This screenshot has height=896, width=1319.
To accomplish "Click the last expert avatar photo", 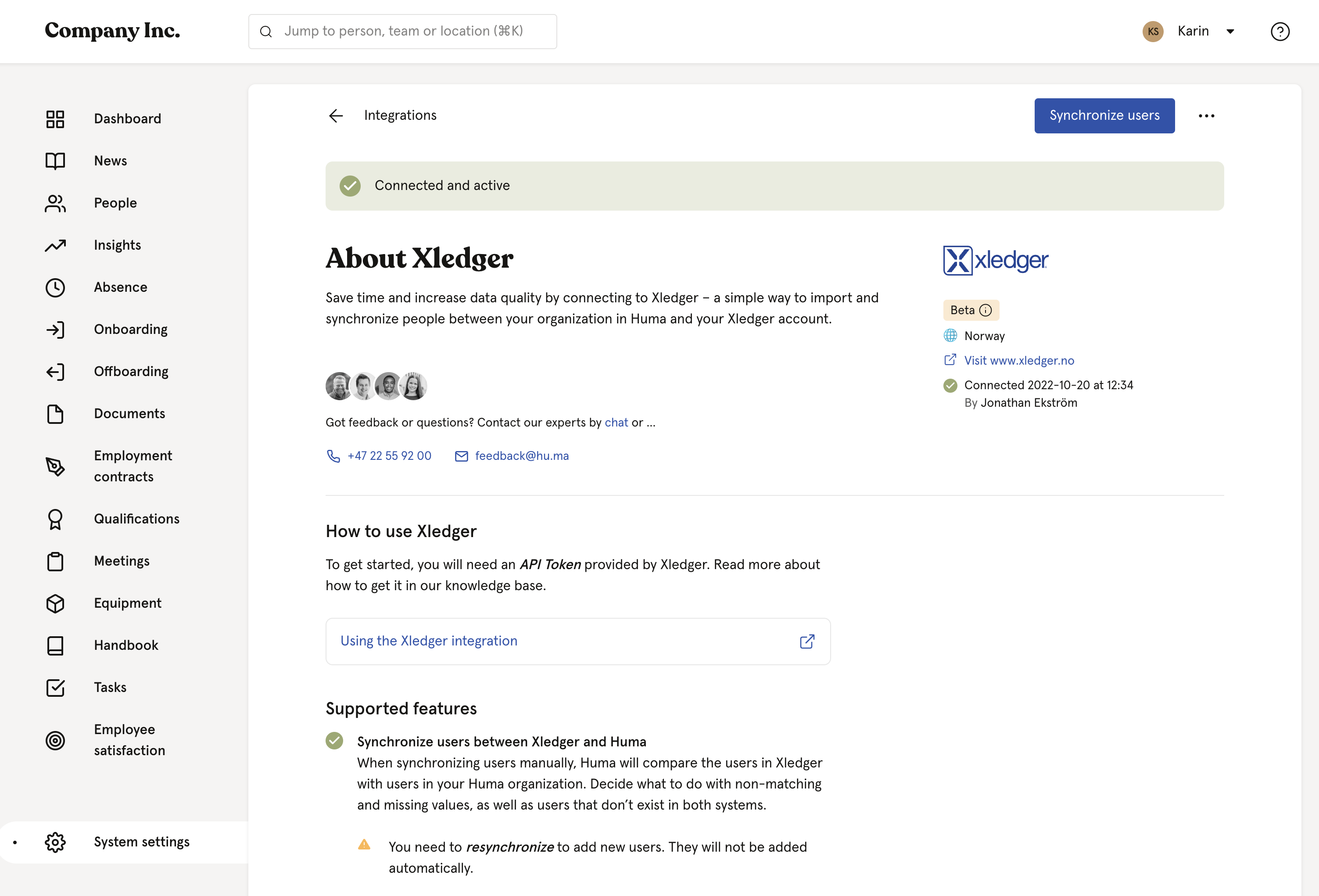I will coord(413,387).
